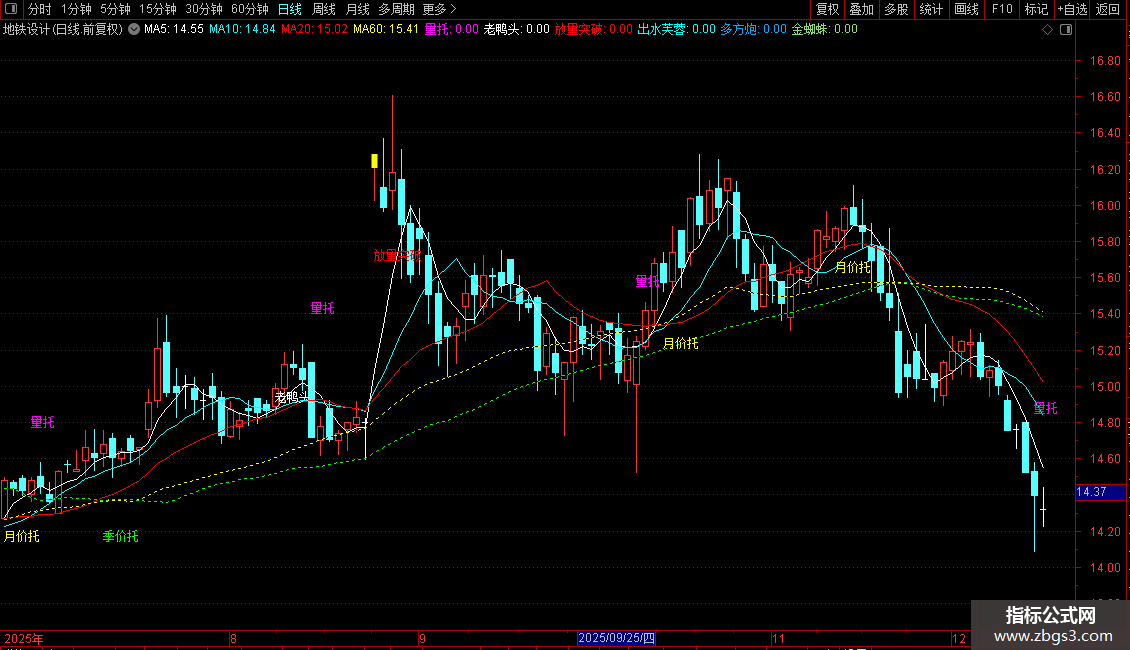The width and height of the screenshot is (1130, 650).
Task: Click month 11 on the time axis
Action: 778,638
